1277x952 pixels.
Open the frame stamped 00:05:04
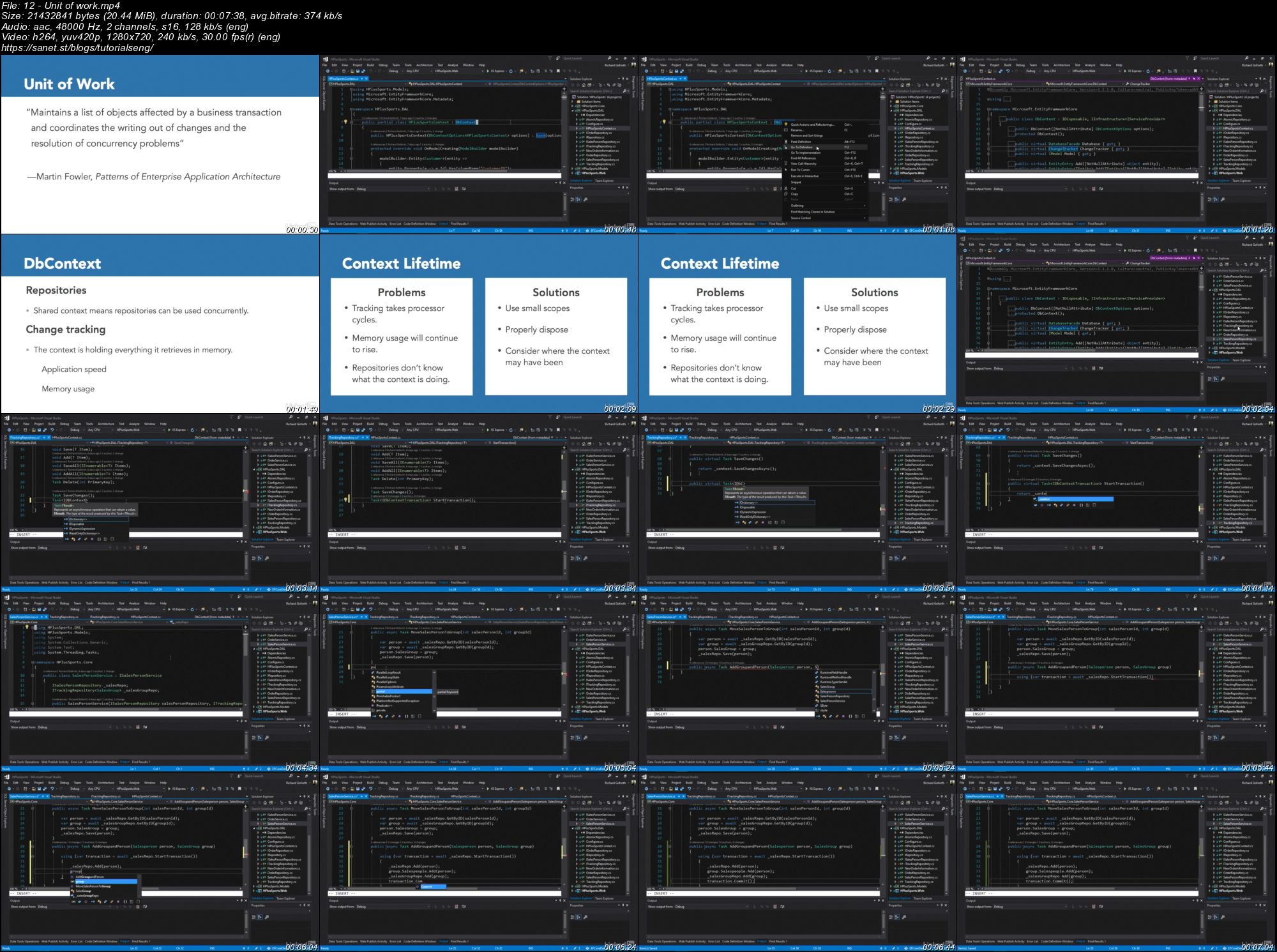[478, 683]
